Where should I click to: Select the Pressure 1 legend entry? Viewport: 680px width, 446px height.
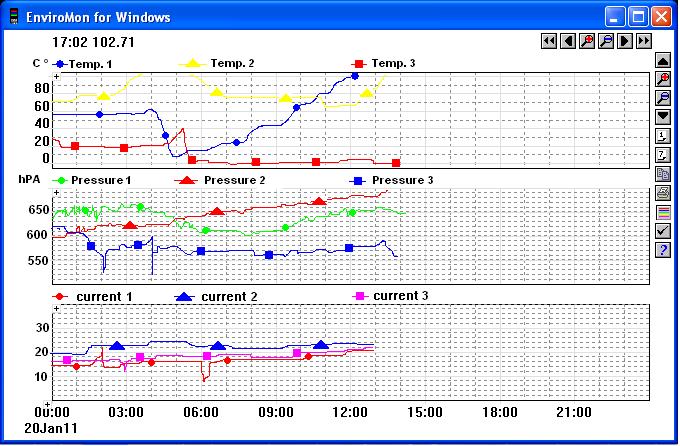pyautogui.click(x=92, y=180)
